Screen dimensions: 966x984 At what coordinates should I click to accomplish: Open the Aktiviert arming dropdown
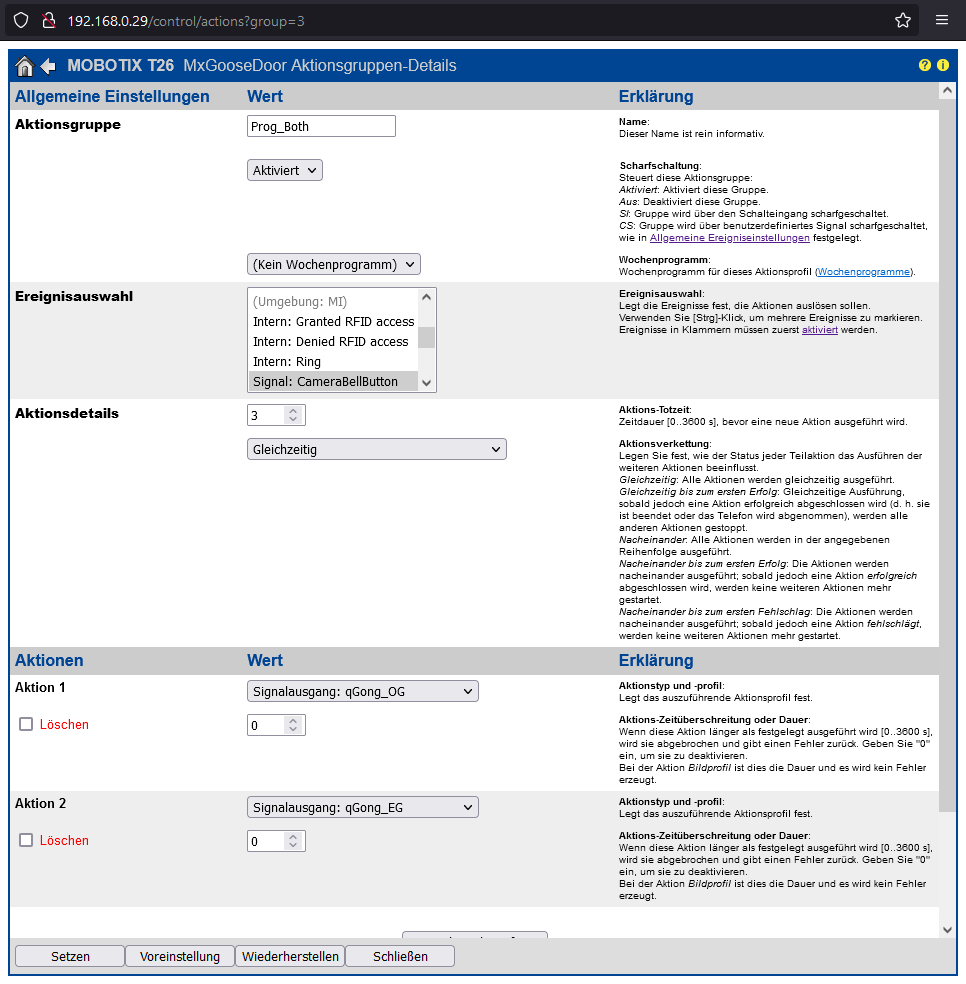tap(285, 171)
